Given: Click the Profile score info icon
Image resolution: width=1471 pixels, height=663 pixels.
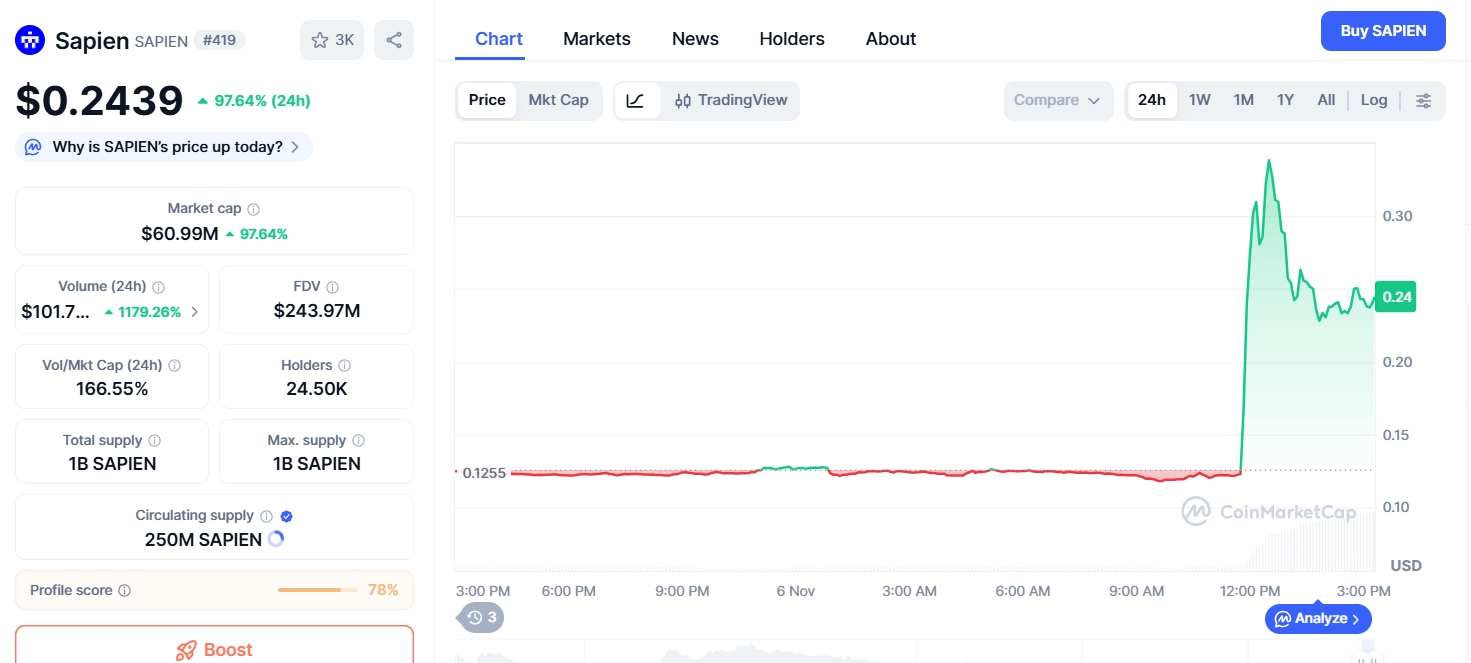Looking at the screenshot, I should [x=125, y=591].
